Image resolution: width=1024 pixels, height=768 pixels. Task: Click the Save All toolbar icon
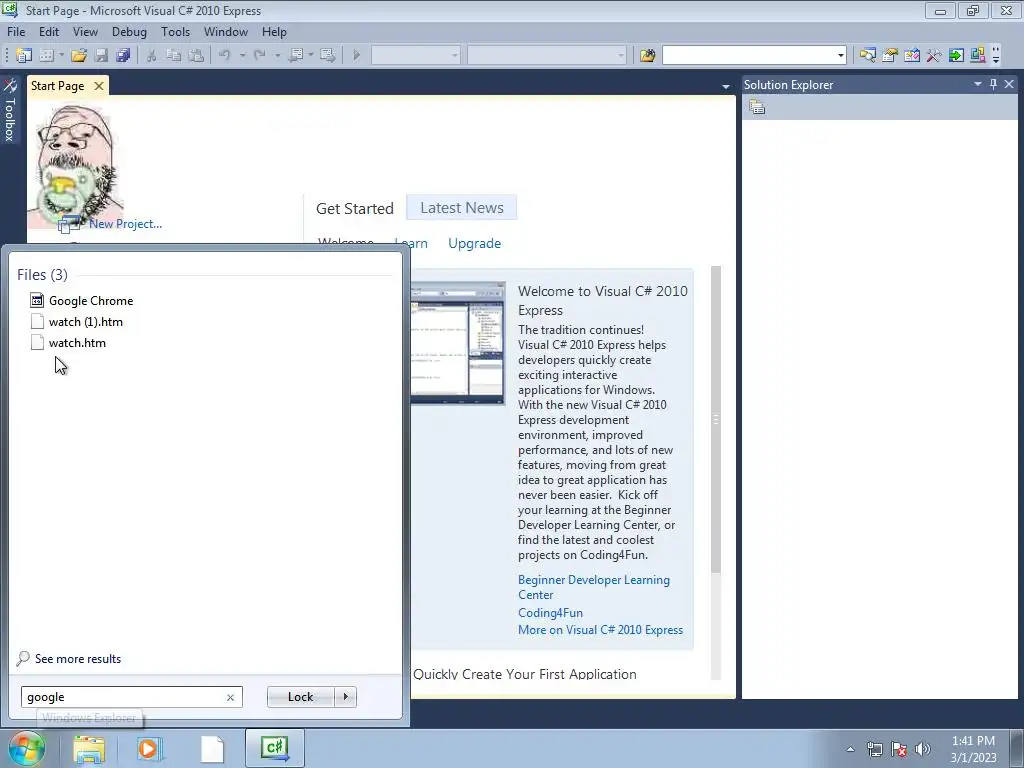click(123, 56)
